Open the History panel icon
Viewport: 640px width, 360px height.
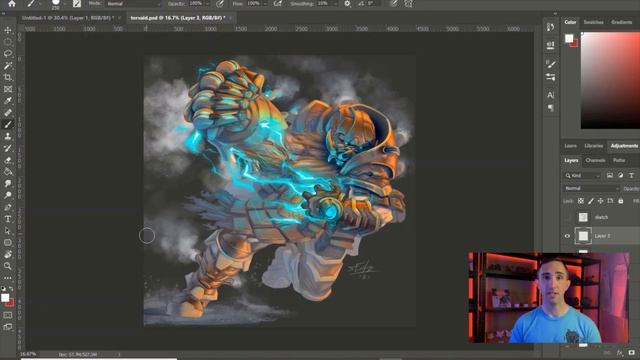click(551, 27)
